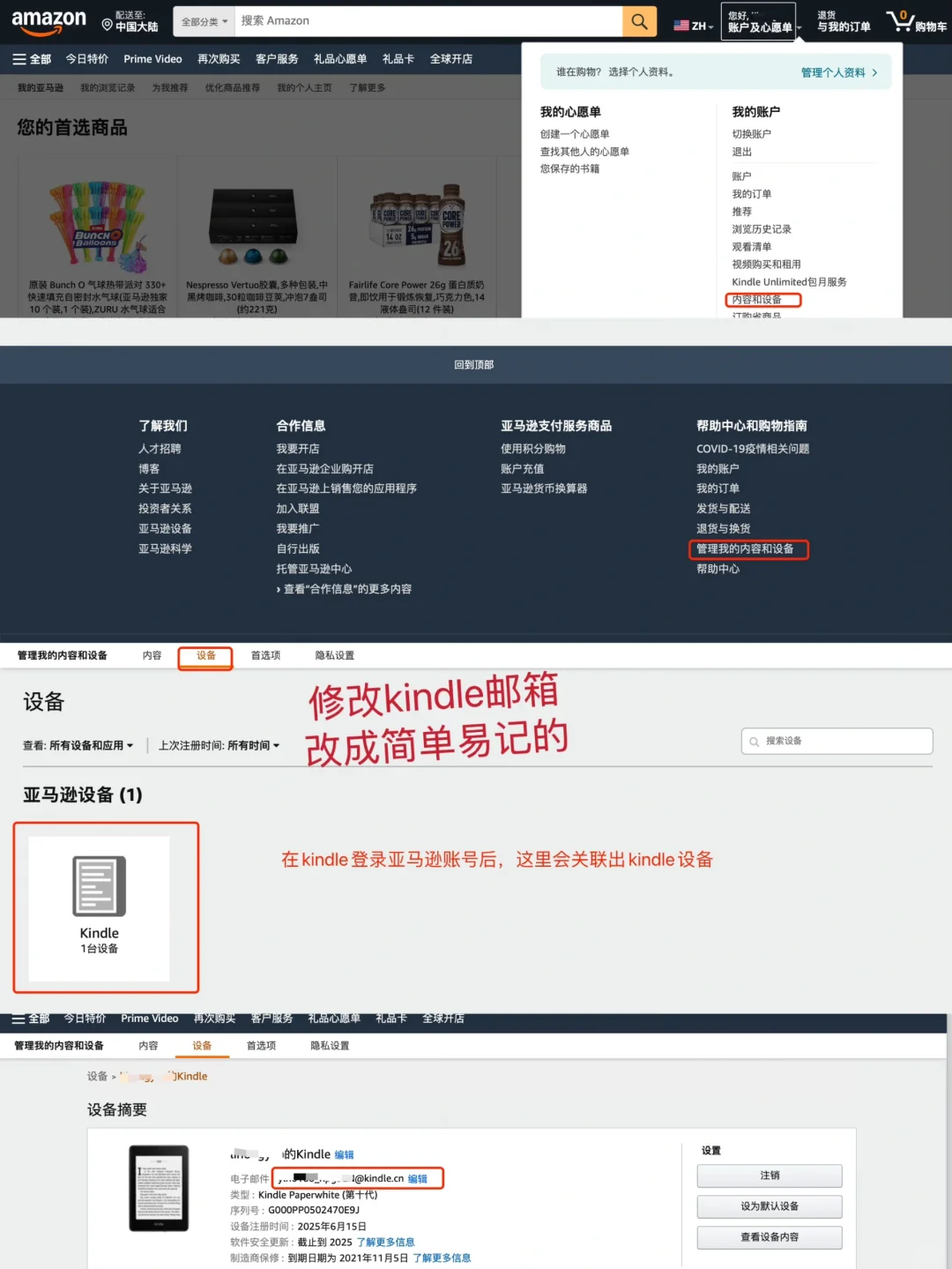The width and height of the screenshot is (952, 1269).
Task: Click the Kindle Paperwhite device image
Action: [x=159, y=1188]
